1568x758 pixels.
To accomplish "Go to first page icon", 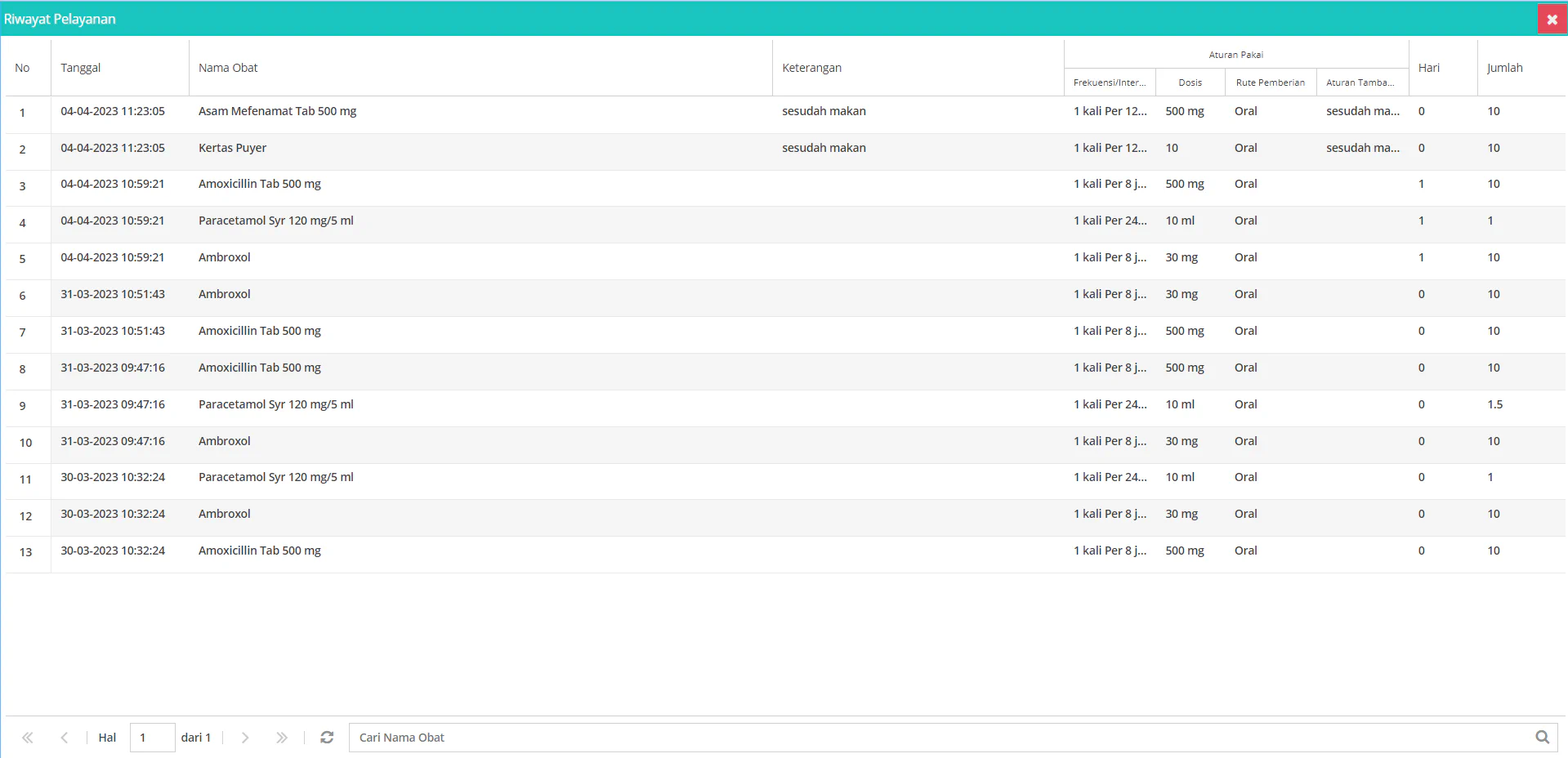I will 28,738.
